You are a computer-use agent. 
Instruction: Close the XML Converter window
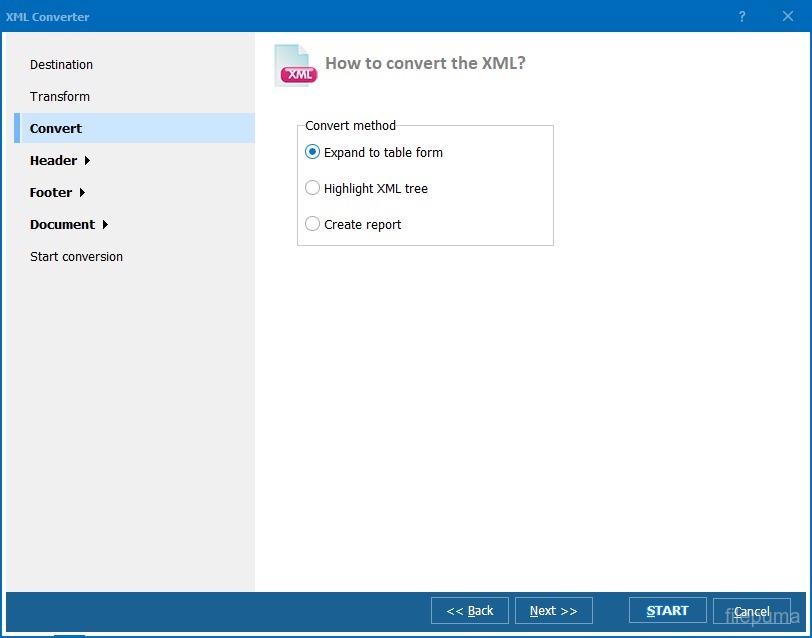pyautogui.click(x=787, y=17)
